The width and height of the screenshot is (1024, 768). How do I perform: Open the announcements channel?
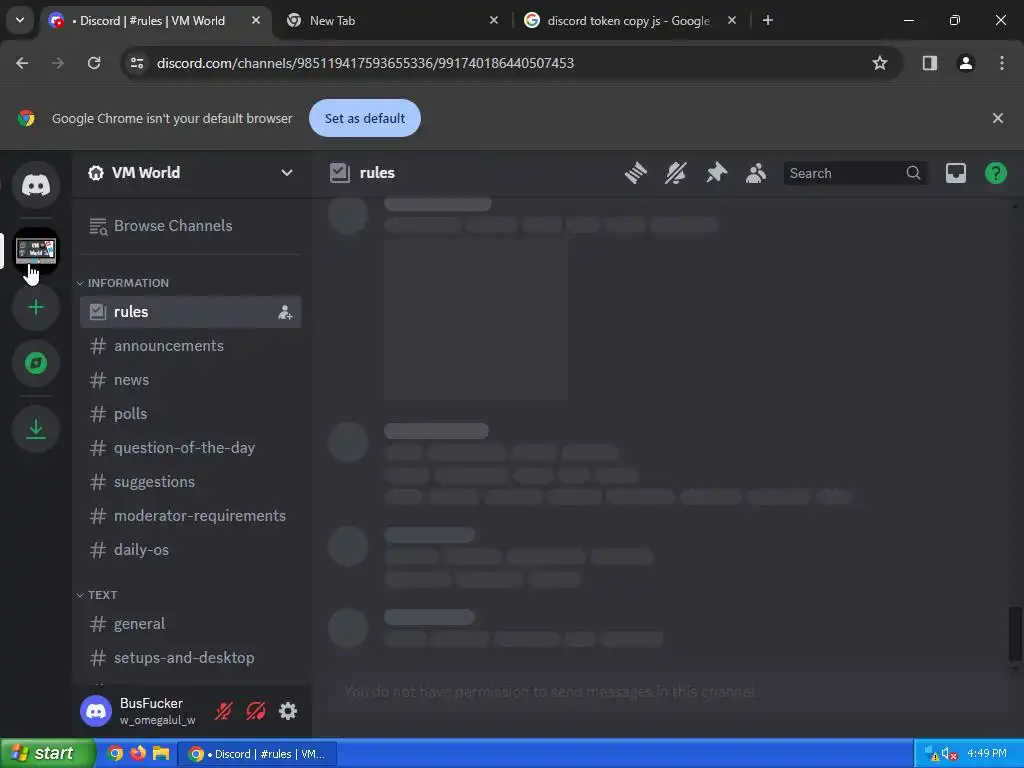(x=189, y=346)
